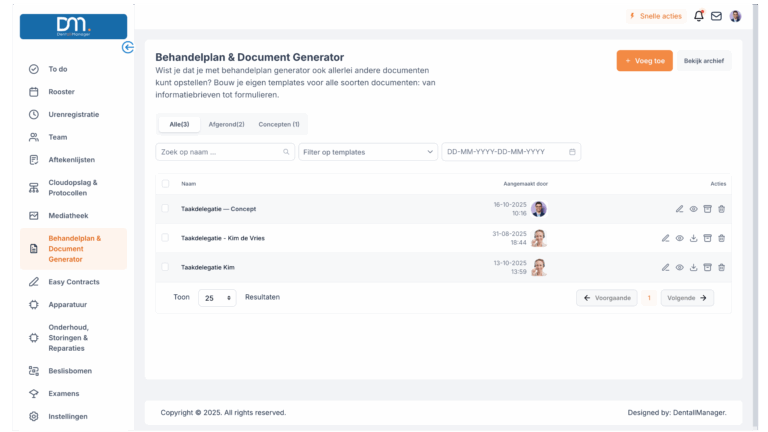Click the vertical page scrollbar
This screenshot has height=432, width=768.
pyautogui.click(x=756, y=216)
